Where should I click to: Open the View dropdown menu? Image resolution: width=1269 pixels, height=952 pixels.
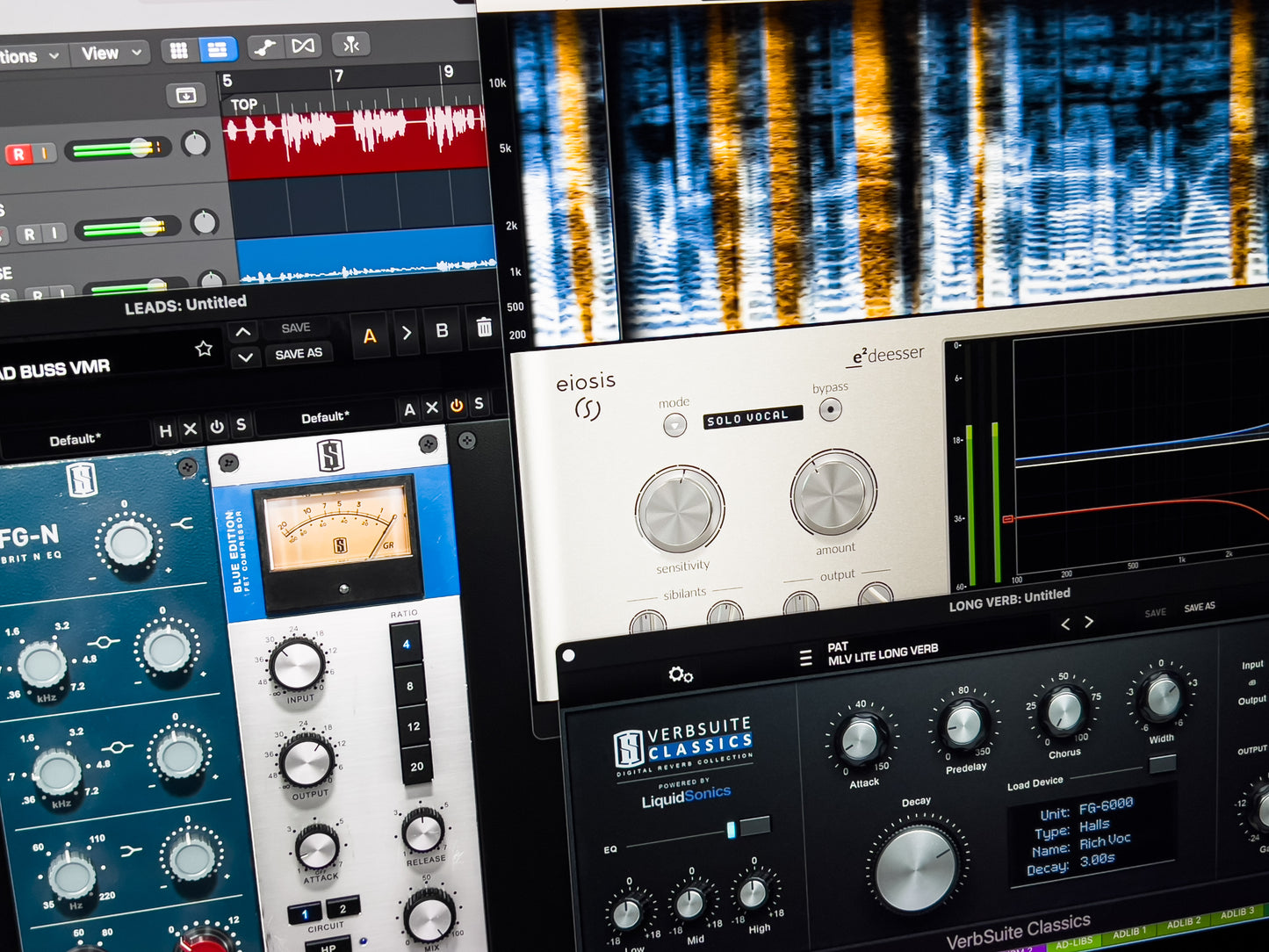(111, 54)
